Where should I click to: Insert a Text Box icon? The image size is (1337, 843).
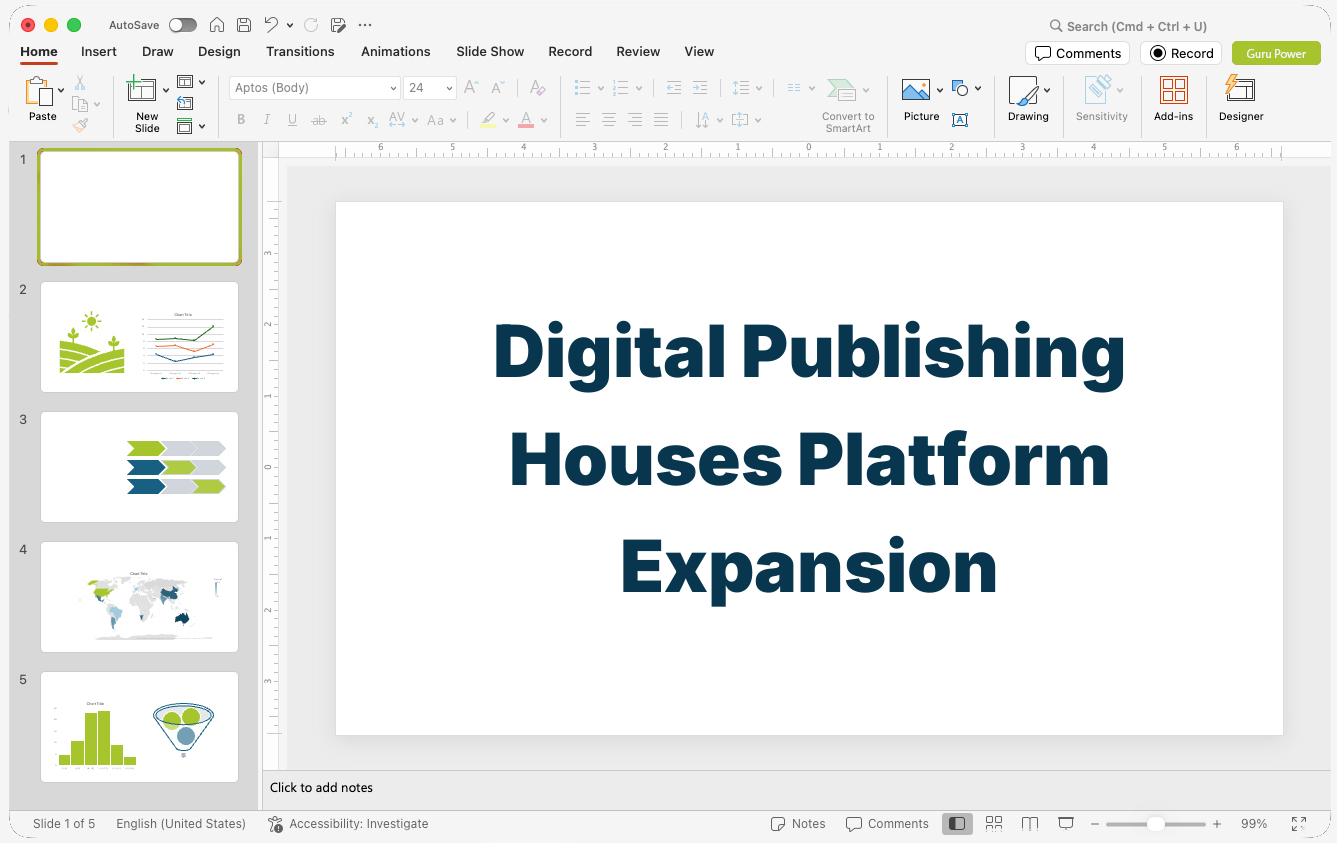(960, 120)
